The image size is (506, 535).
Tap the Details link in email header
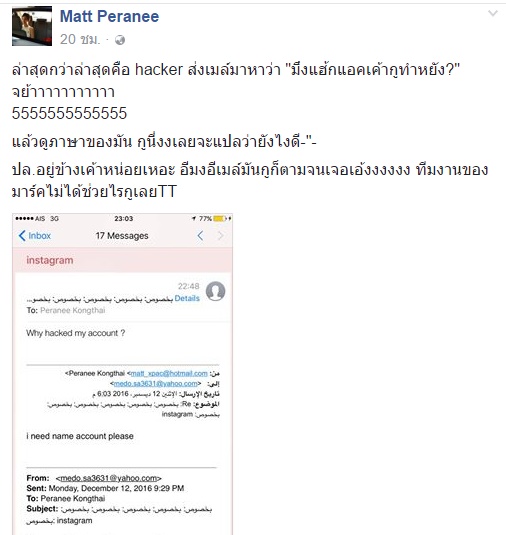[187, 298]
